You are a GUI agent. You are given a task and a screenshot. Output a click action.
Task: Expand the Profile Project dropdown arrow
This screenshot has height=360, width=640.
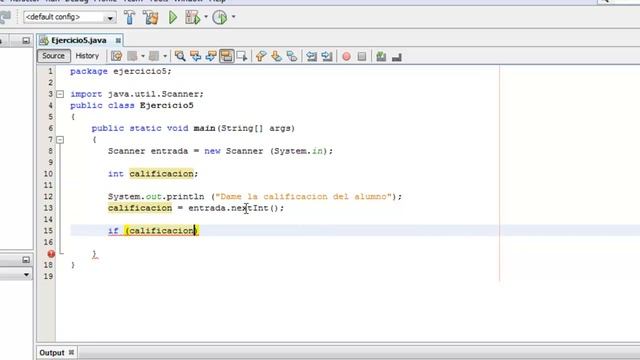[x=233, y=17]
